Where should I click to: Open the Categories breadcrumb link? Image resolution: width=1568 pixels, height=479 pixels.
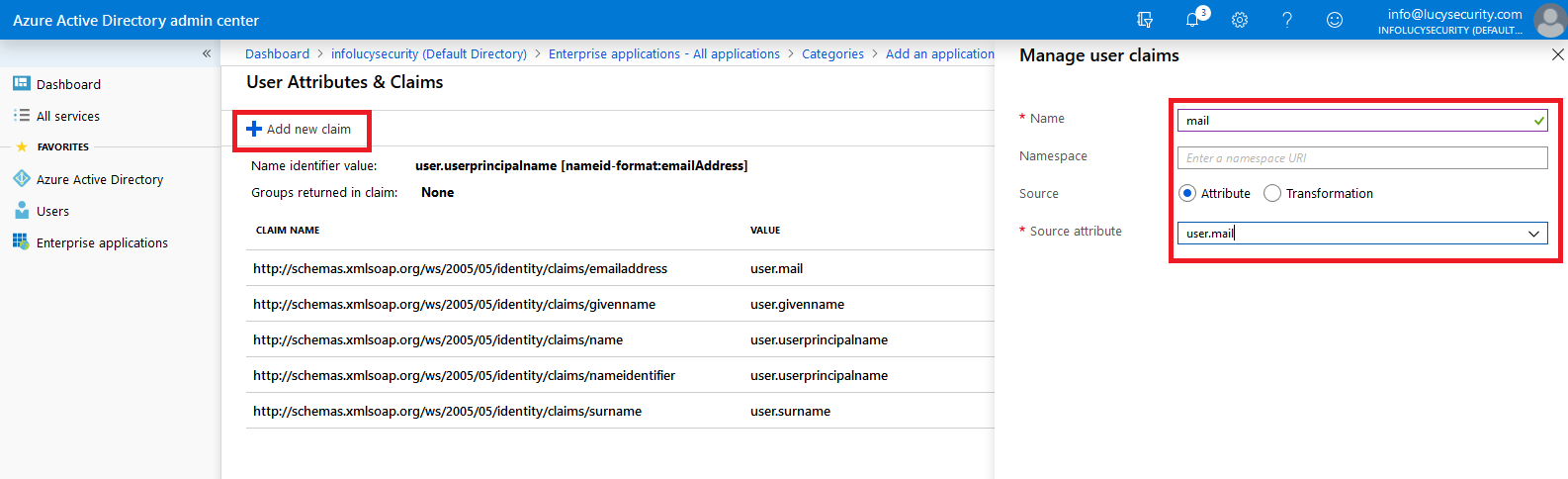point(832,53)
